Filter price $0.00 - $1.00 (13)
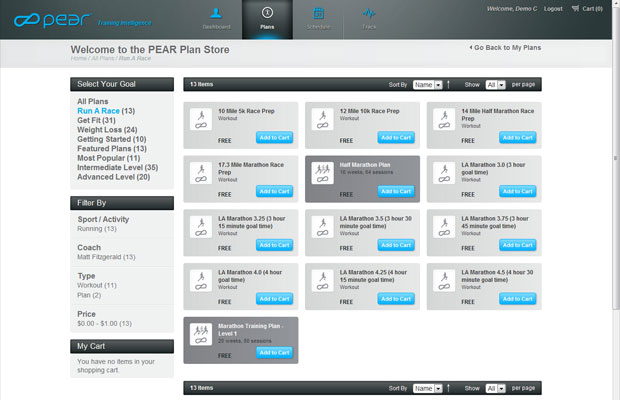 tap(104, 323)
